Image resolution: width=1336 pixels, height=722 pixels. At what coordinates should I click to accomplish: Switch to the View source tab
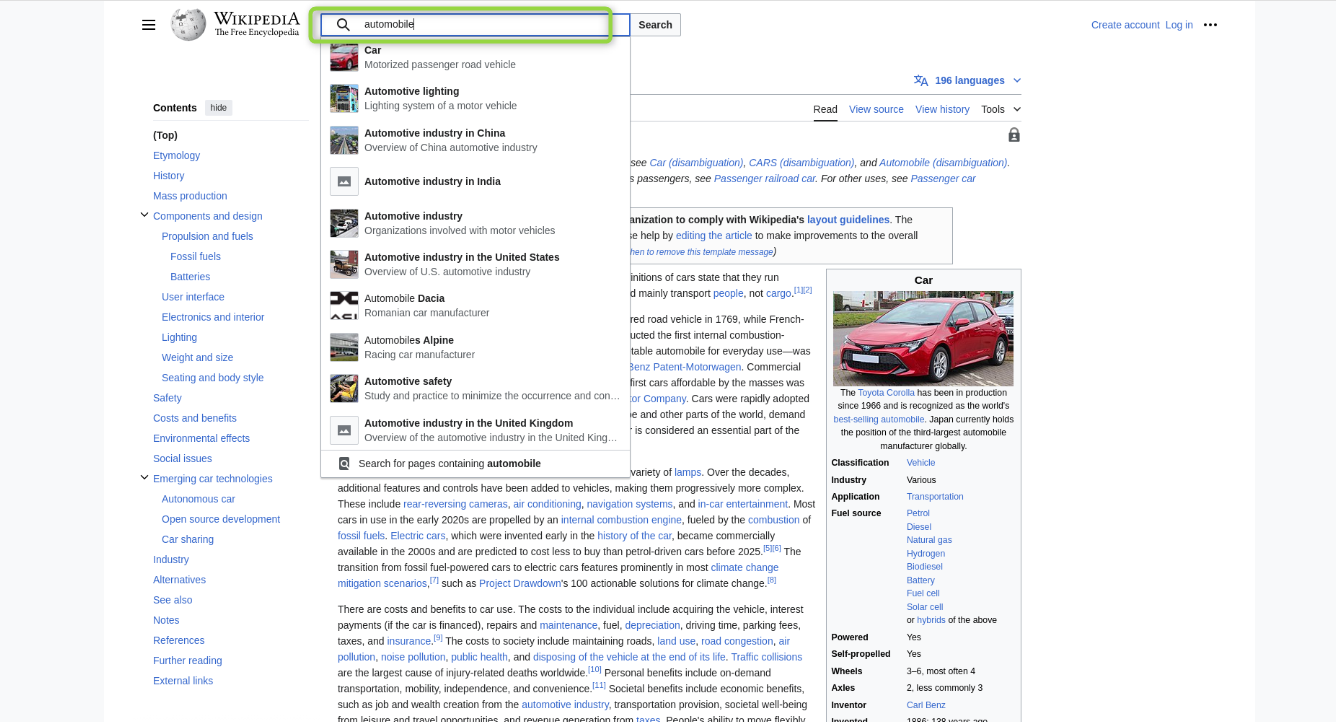pyautogui.click(x=876, y=109)
